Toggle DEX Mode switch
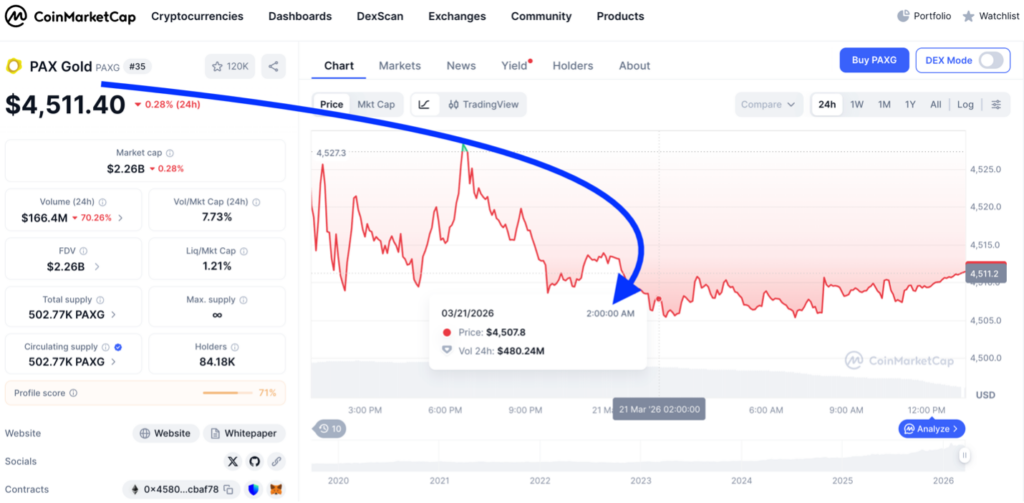This screenshot has width=1024, height=503. [x=990, y=60]
